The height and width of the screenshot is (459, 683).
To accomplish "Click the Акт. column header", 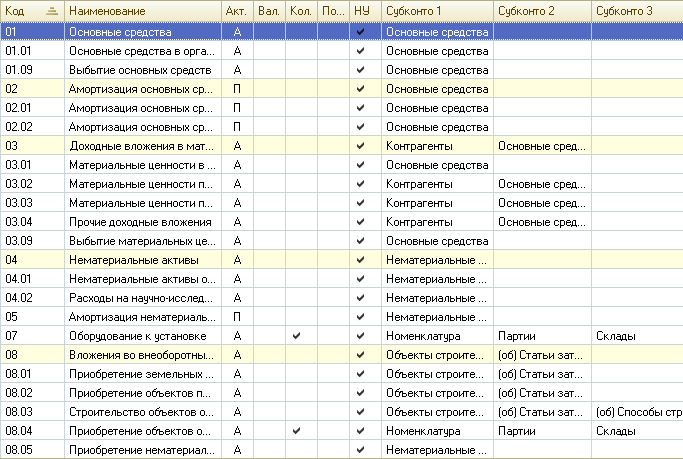I will coord(237,11).
